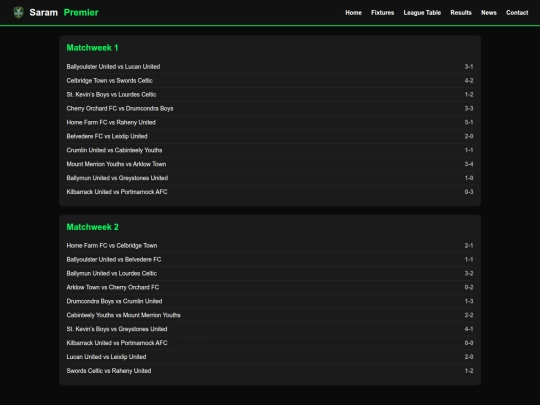Image resolution: width=540 pixels, height=405 pixels.
Task: Select Swords Celtic vs Raheny United row
Action: click(270, 371)
